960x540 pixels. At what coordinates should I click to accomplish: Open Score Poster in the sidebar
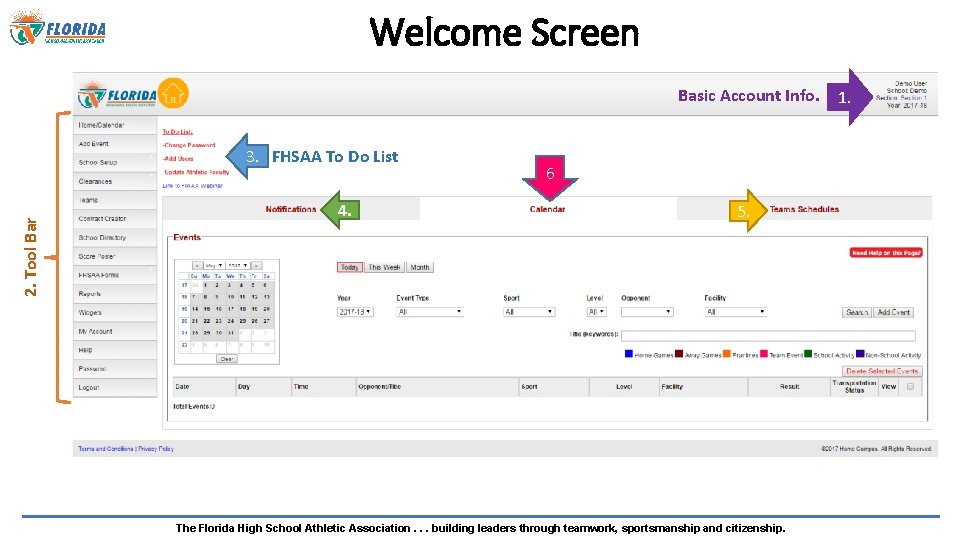(115, 257)
